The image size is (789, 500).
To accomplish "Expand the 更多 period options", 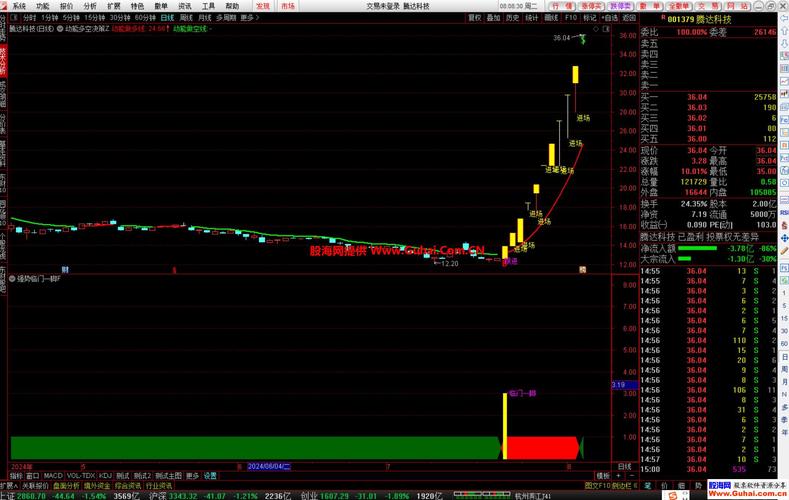I will click(248, 18).
